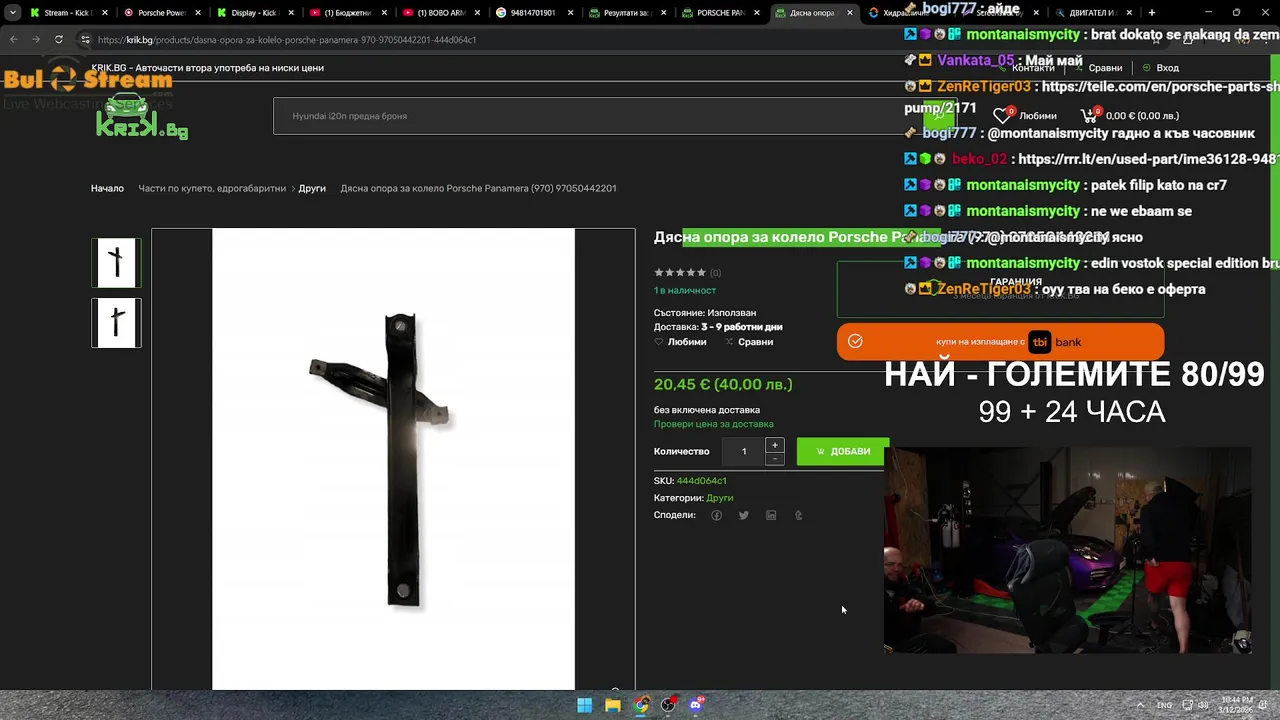Switch to 94814701901 Google tab
The image size is (1280, 720).
click(533, 13)
